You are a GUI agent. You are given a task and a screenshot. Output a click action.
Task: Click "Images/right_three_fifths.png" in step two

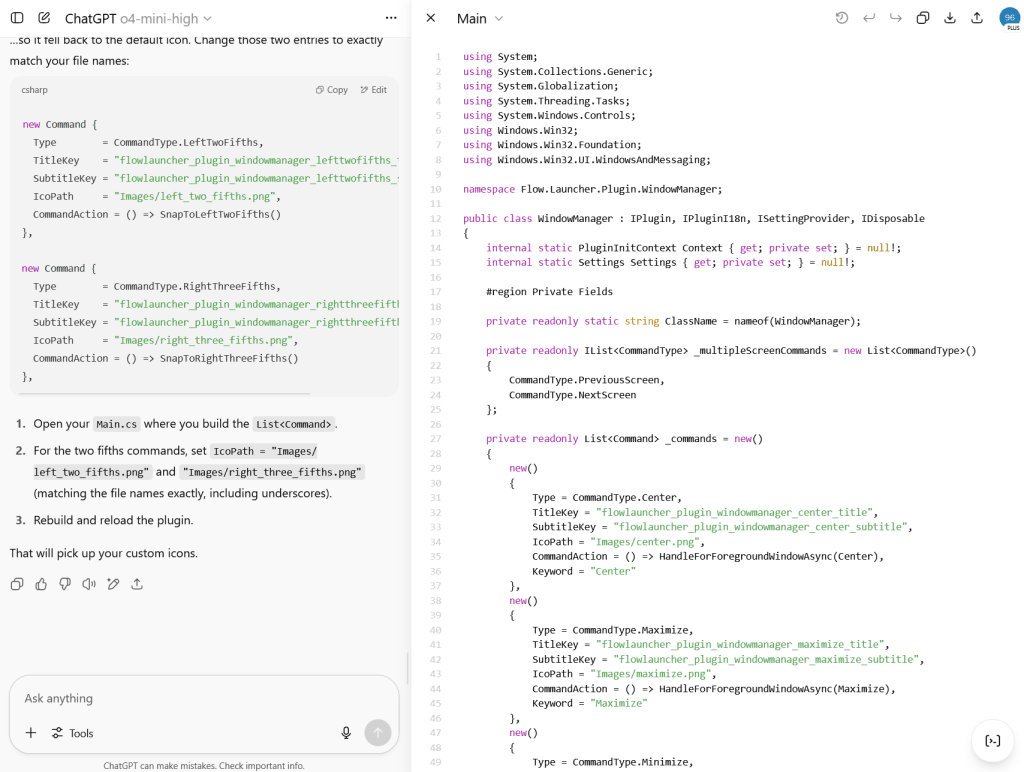272,472
